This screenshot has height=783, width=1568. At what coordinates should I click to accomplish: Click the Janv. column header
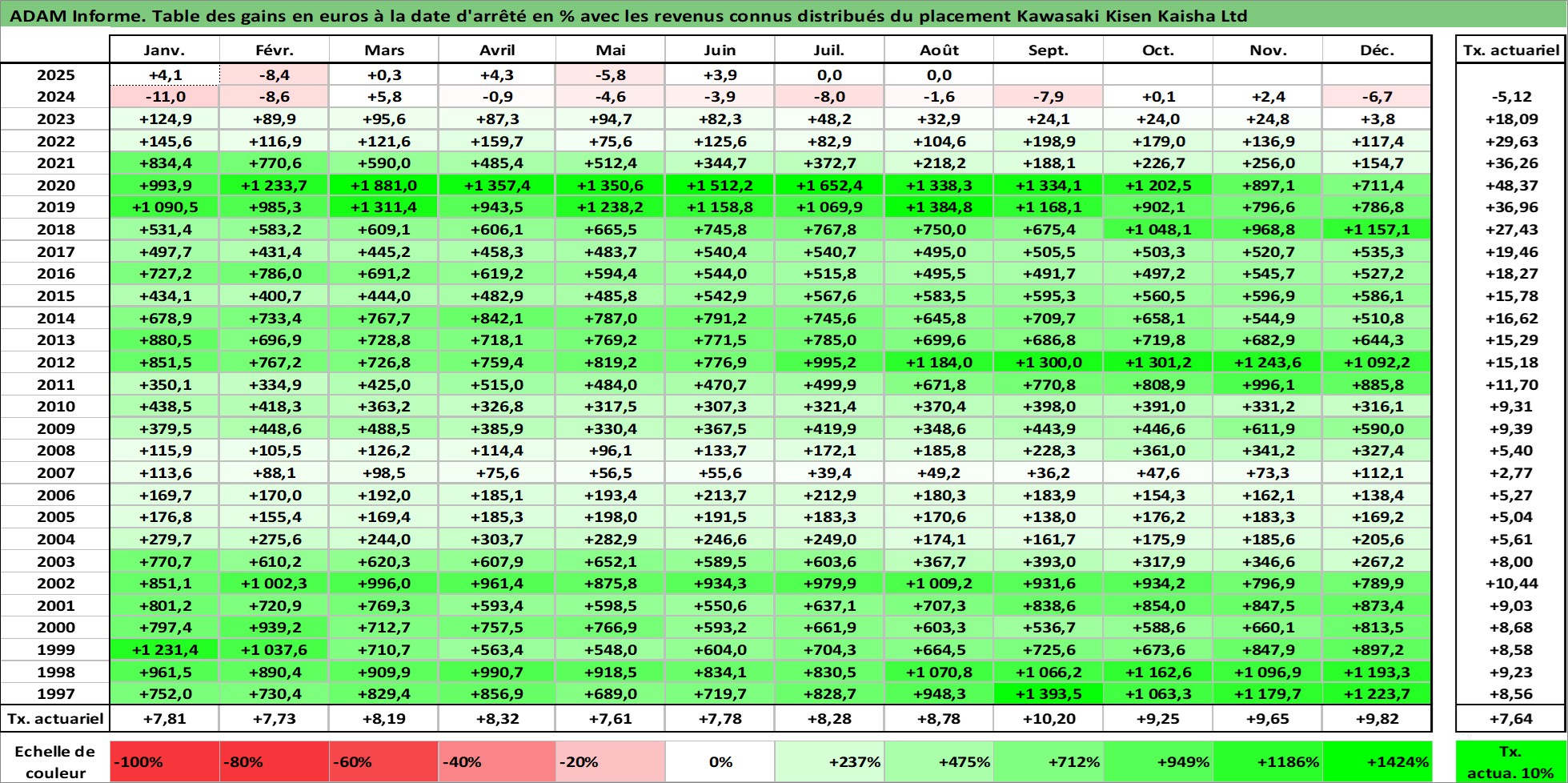click(164, 50)
